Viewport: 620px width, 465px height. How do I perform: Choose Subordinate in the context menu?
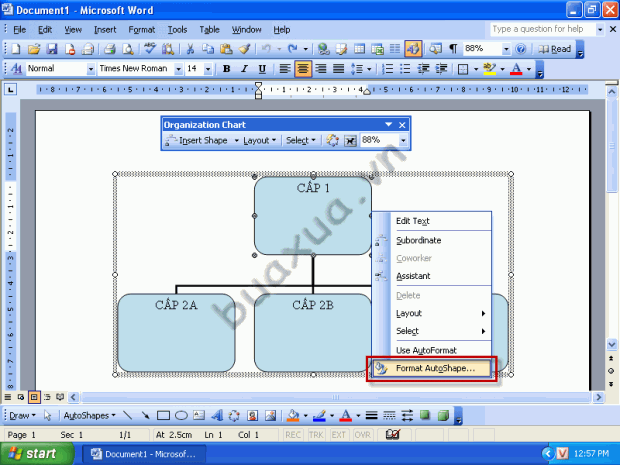point(432,240)
